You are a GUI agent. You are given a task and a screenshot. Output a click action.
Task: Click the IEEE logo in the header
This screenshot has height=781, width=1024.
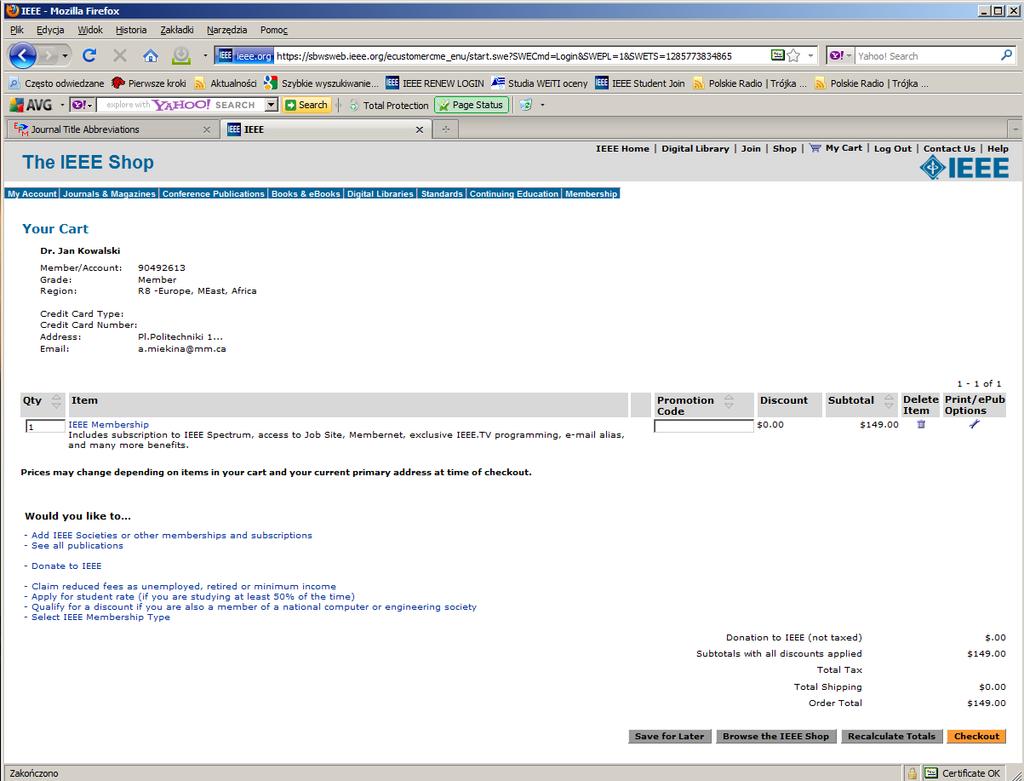tap(964, 168)
